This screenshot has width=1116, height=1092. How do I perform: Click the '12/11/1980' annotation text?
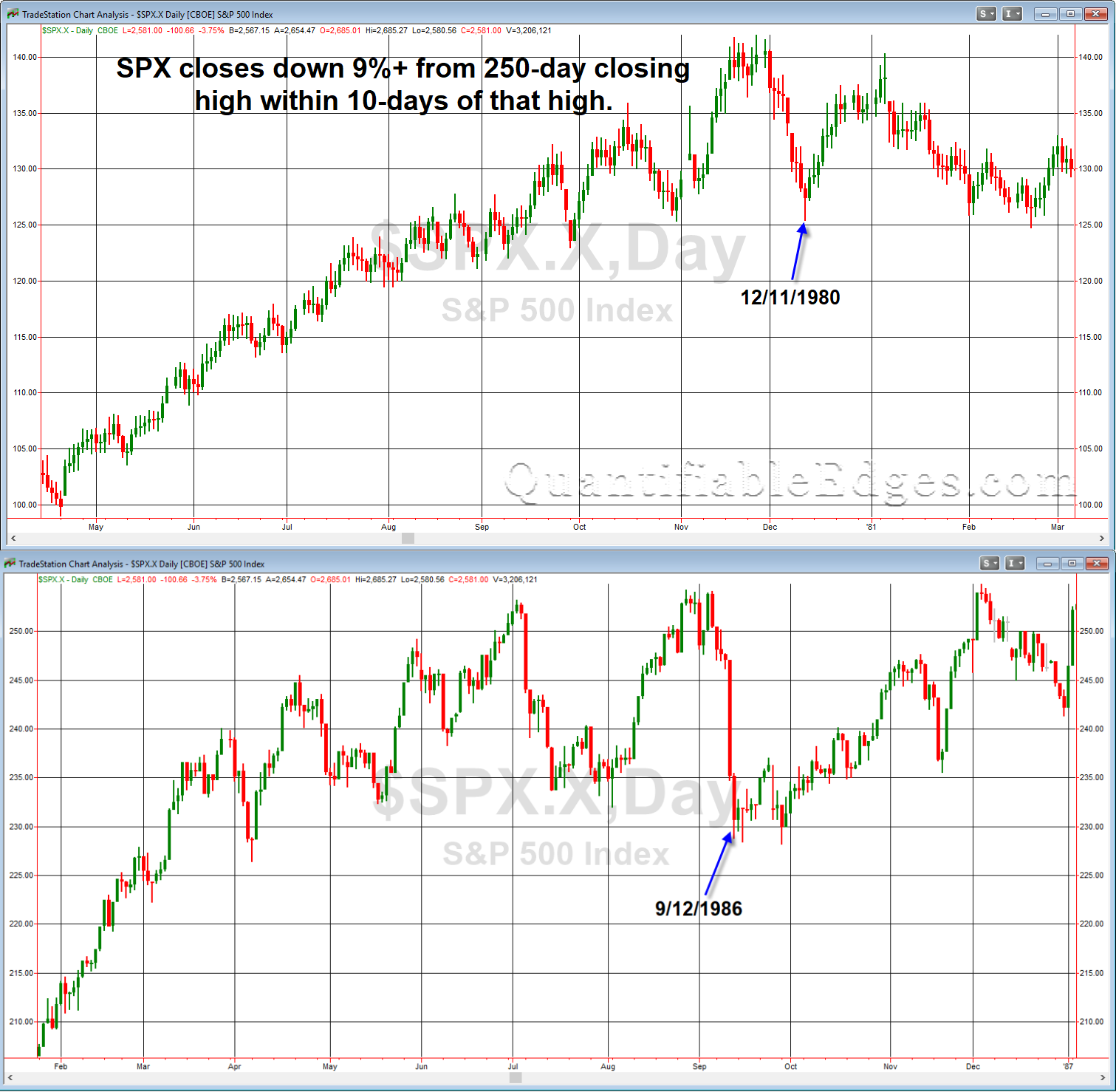[790, 298]
